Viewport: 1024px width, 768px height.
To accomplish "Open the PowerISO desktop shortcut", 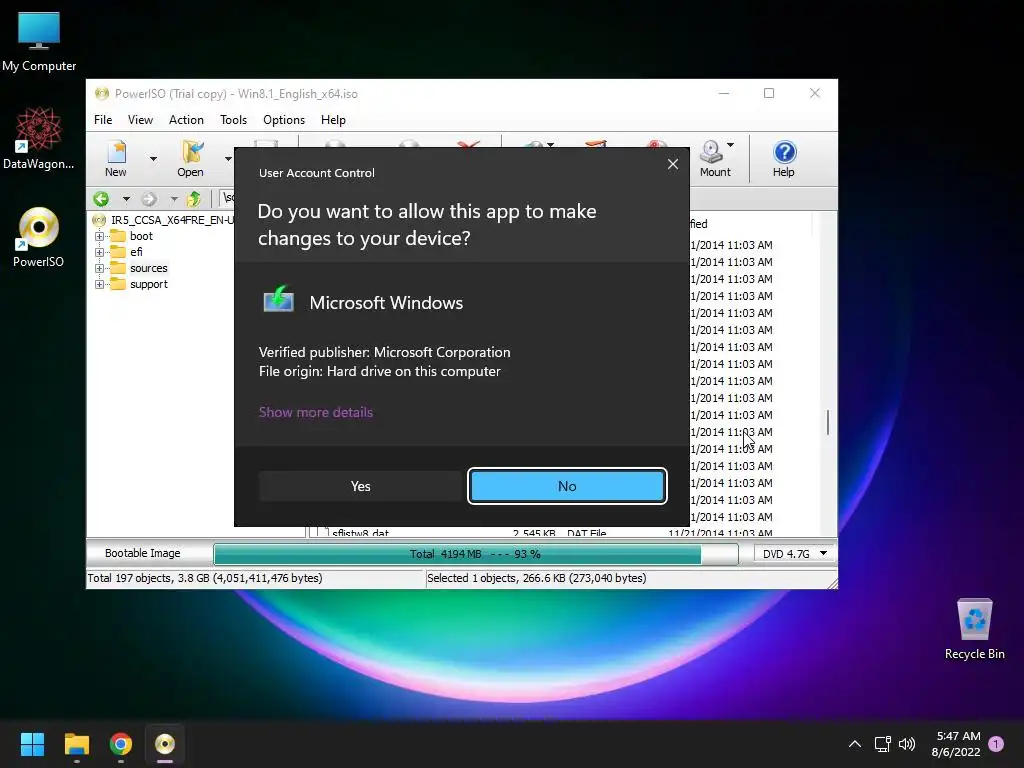I will [39, 237].
